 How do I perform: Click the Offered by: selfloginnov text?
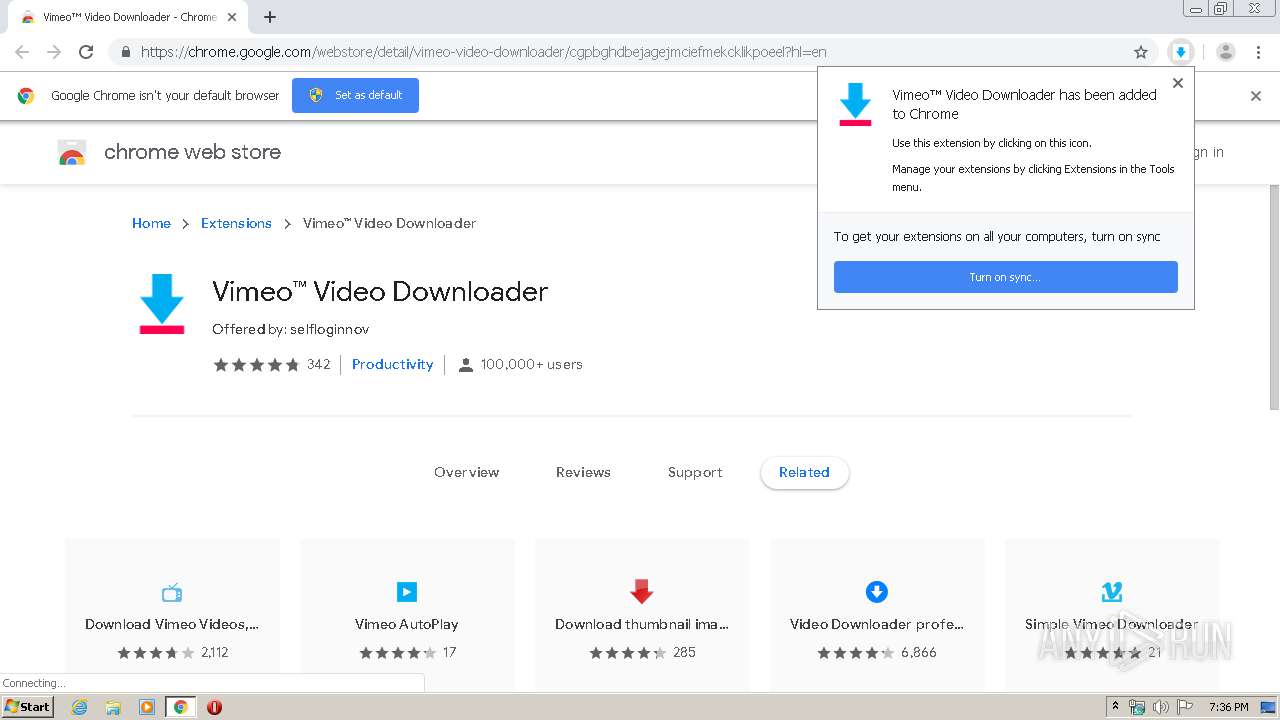[x=290, y=329]
